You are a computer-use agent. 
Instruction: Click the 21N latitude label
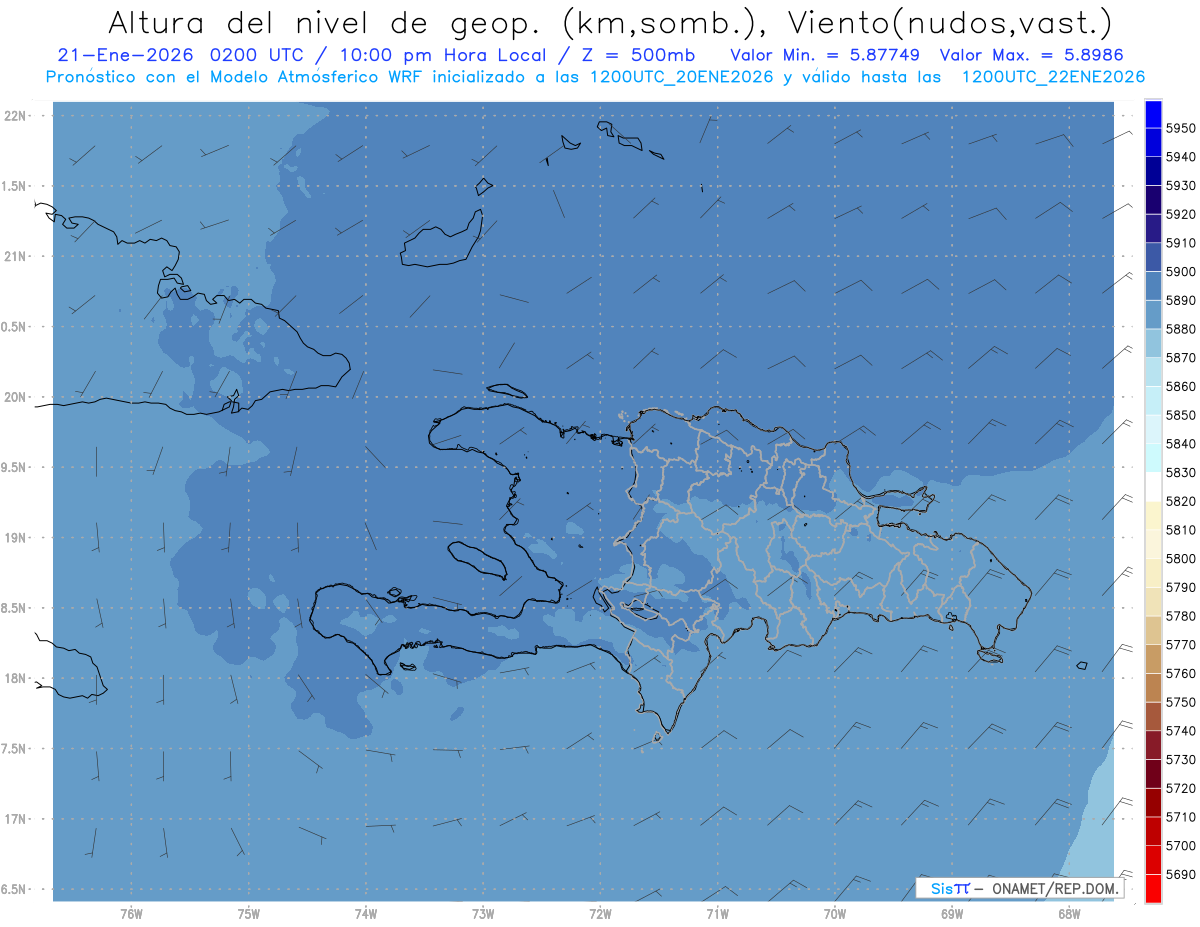click(x=17, y=256)
